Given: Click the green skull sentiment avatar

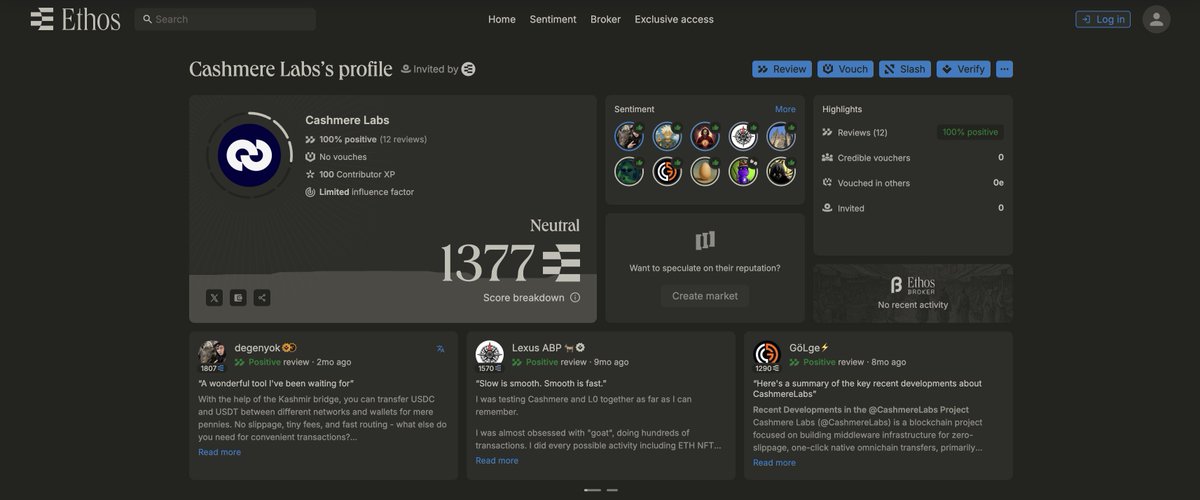Looking at the screenshot, I should click(x=629, y=171).
